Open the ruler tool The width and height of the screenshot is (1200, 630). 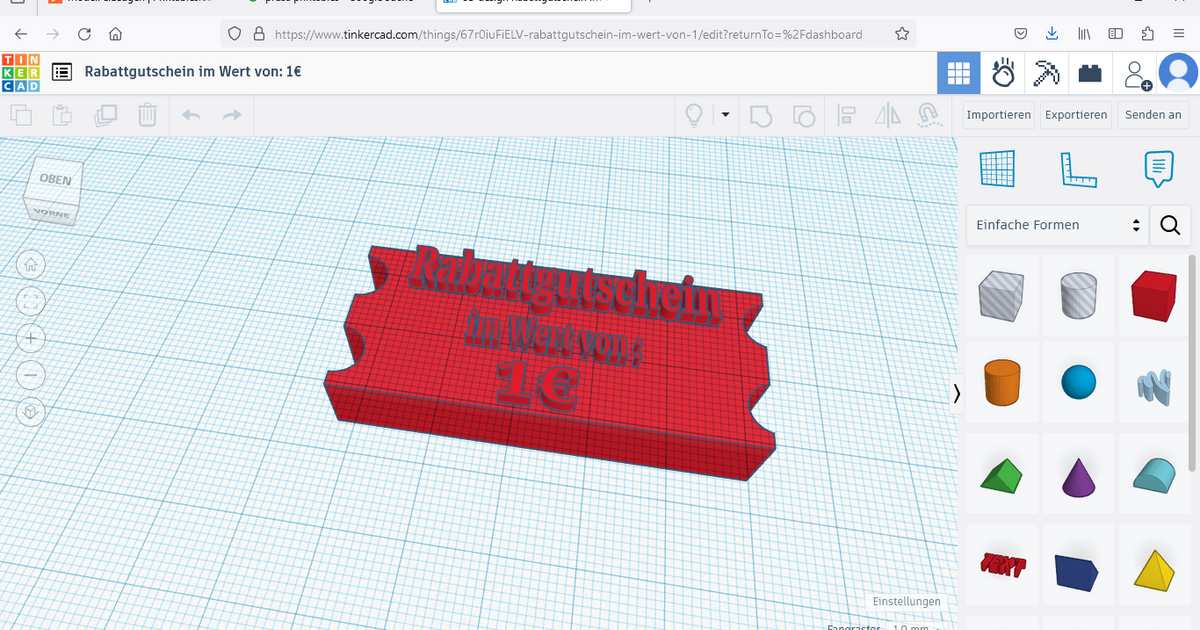click(x=1078, y=169)
